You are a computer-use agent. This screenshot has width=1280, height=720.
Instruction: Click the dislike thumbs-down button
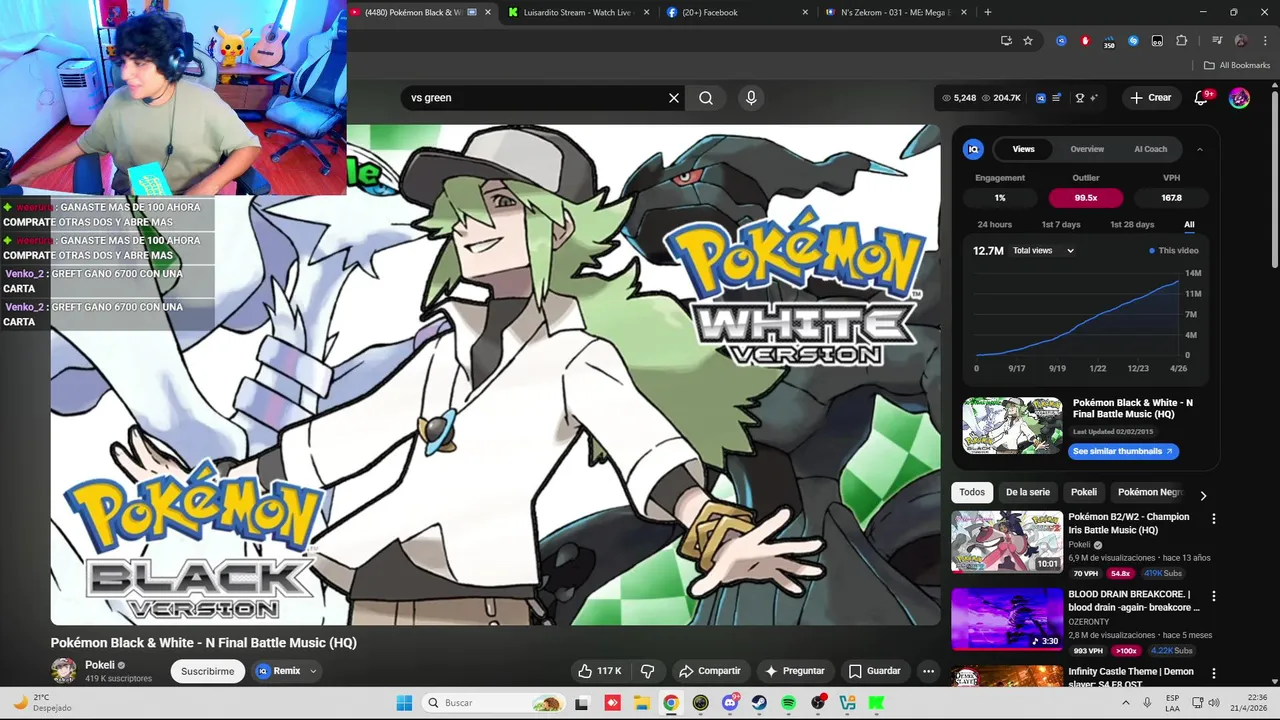click(647, 671)
